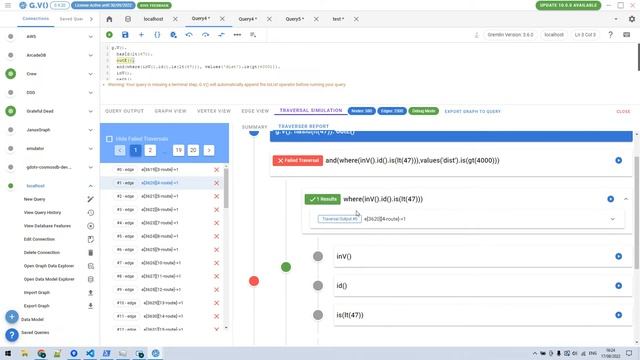The height and width of the screenshot is (360, 640).
Task: Collapse the localhost connection
Action: click(91, 186)
